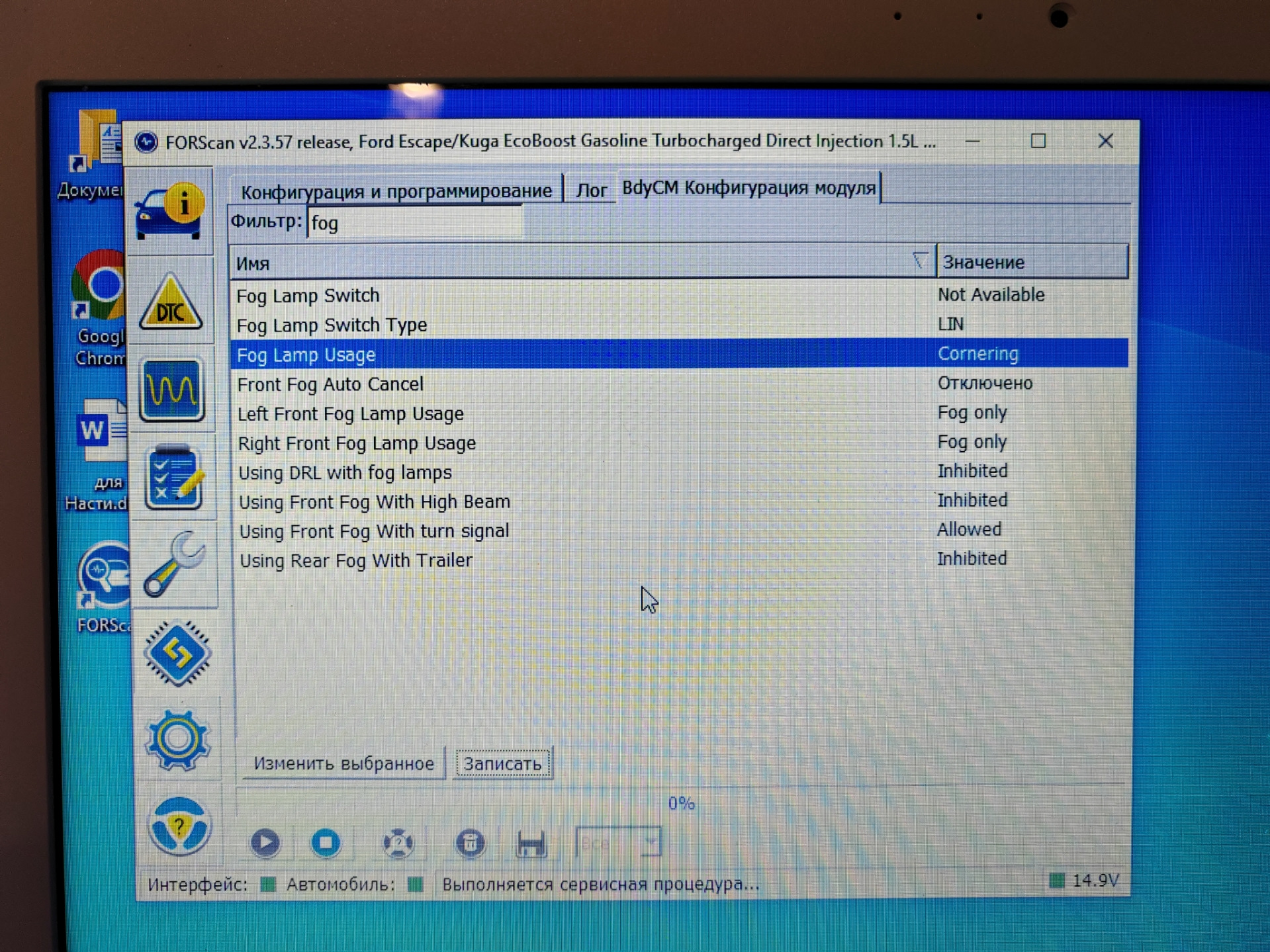Screen dimensions: 1270x952
Task: Click the Записать button
Action: pyautogui.click(x=502, y=763)
